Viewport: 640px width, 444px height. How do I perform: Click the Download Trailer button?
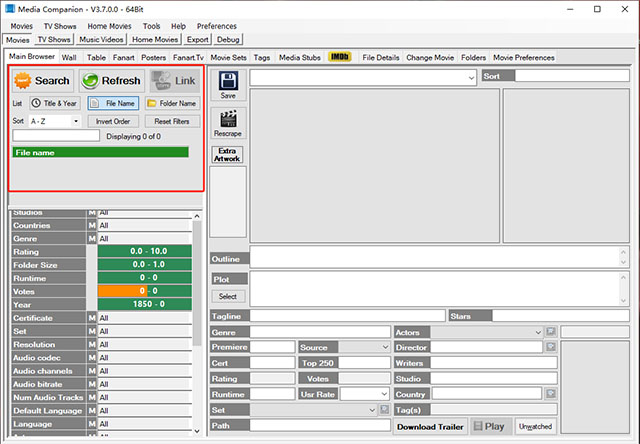tap(430, 426)
